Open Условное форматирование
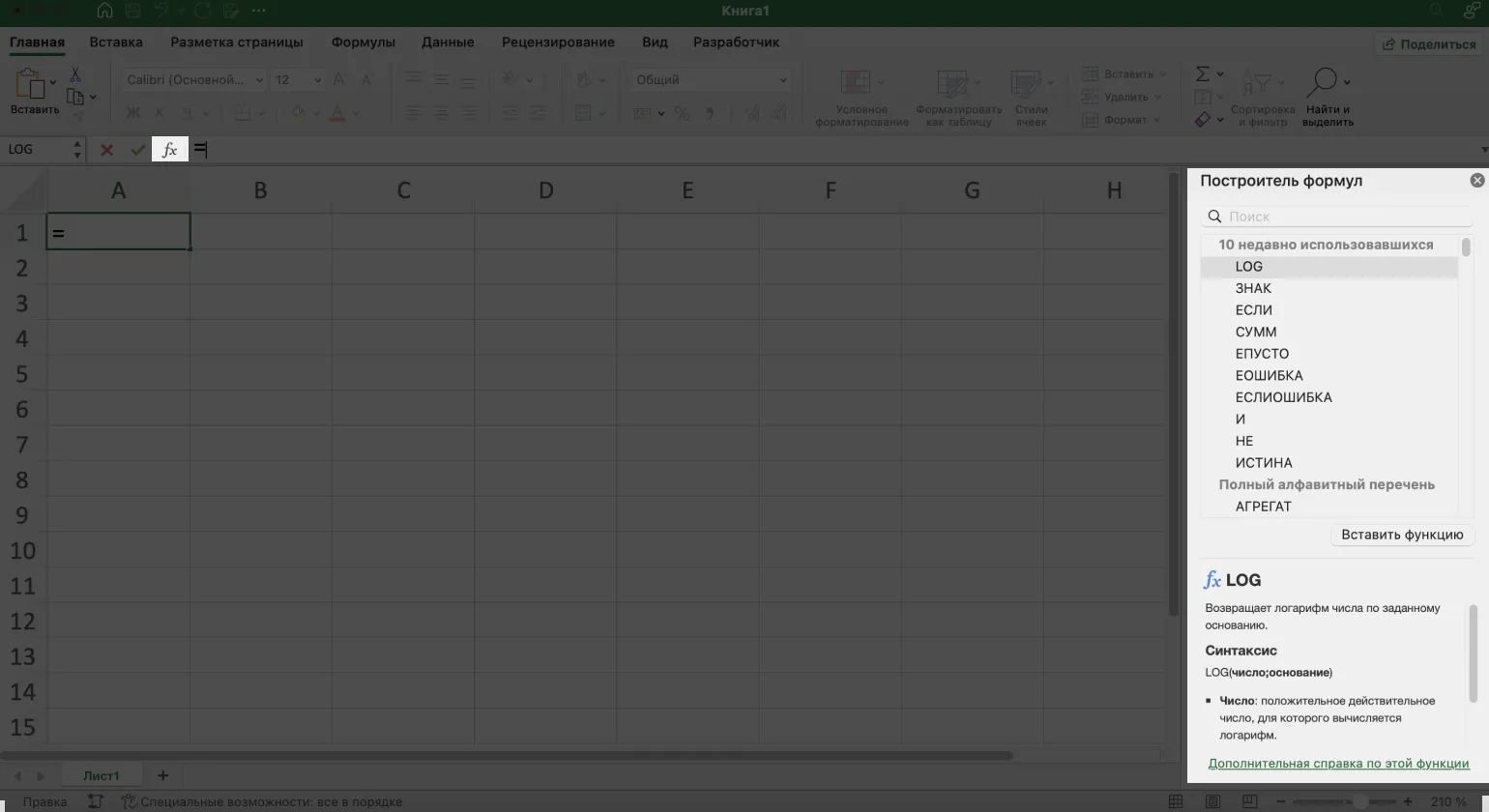The width and height of the screenshot is (1489, 812). tap(861, 98)
